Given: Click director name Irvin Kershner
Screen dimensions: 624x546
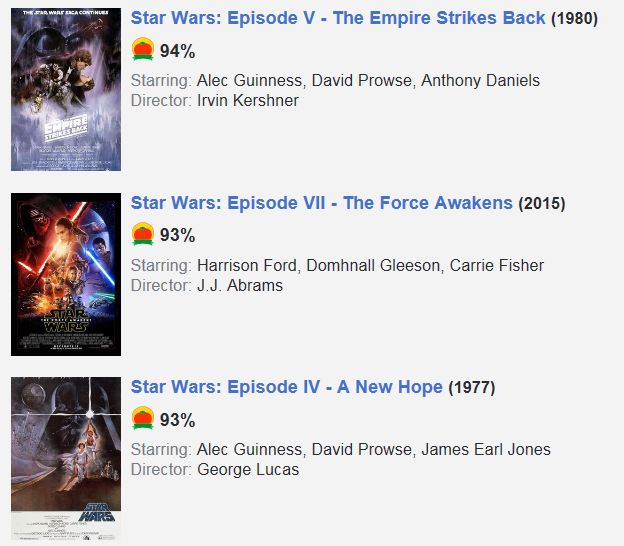Looking at the screenshot, I should click(247, 100).
